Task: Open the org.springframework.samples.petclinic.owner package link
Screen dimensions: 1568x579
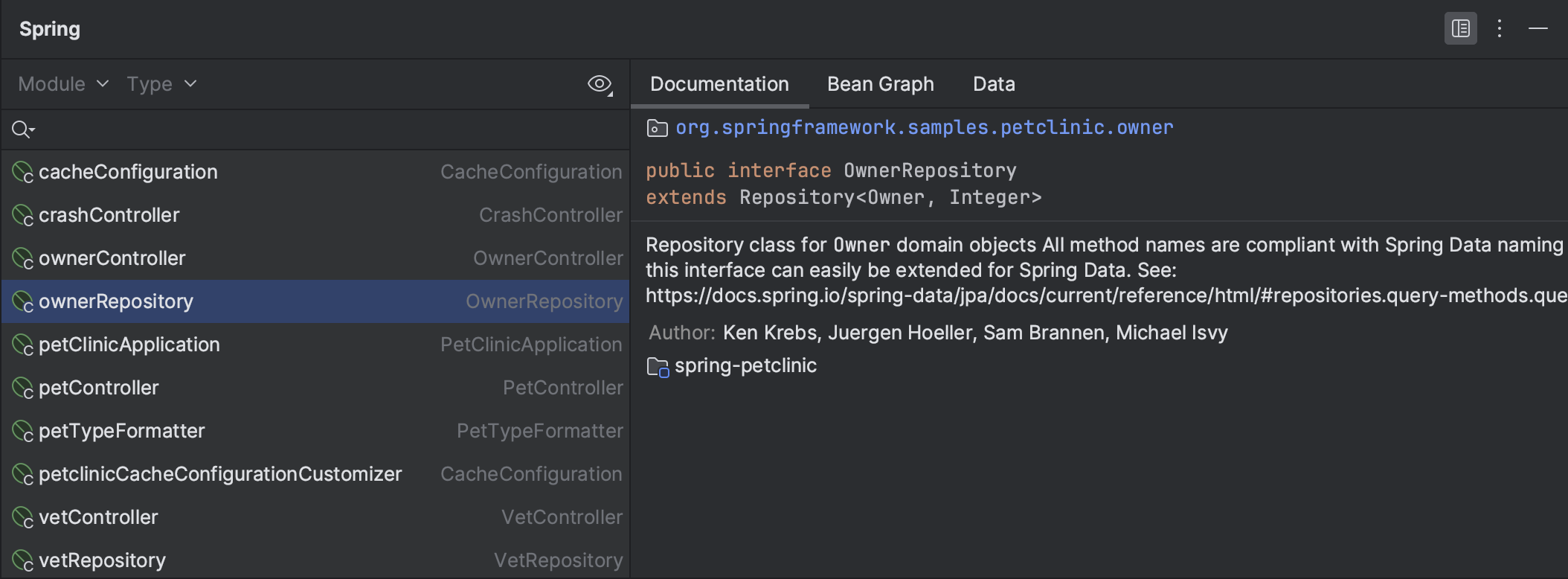Action: click(924, 128)
